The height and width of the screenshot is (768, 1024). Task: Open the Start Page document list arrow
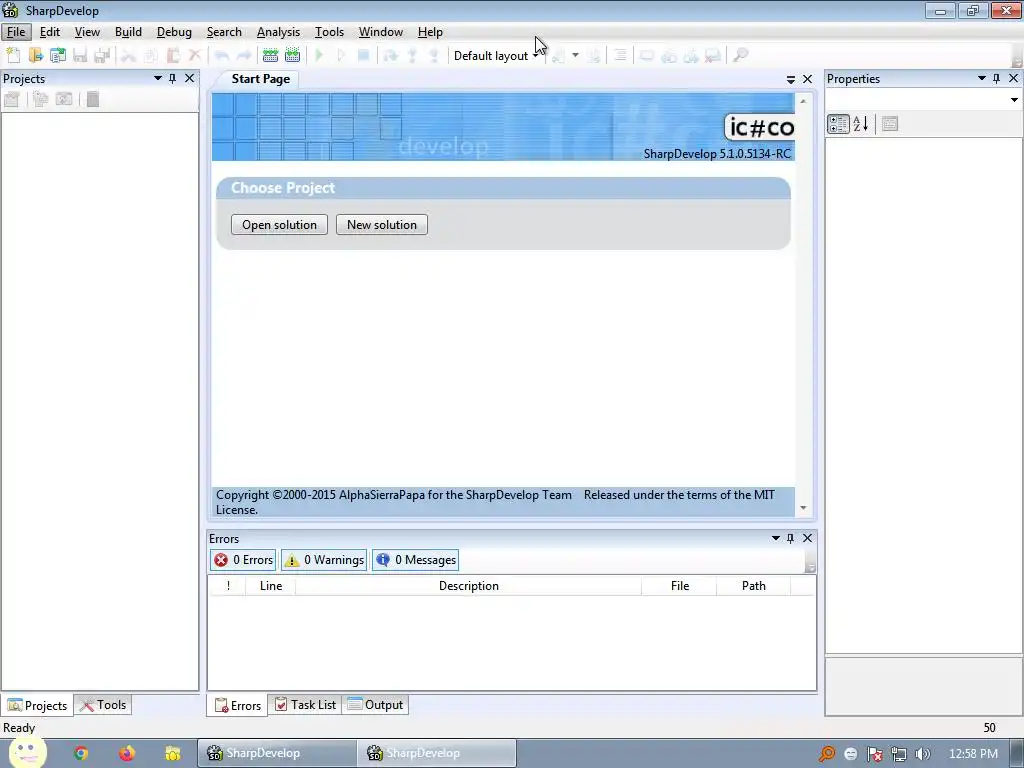point(790,79)
